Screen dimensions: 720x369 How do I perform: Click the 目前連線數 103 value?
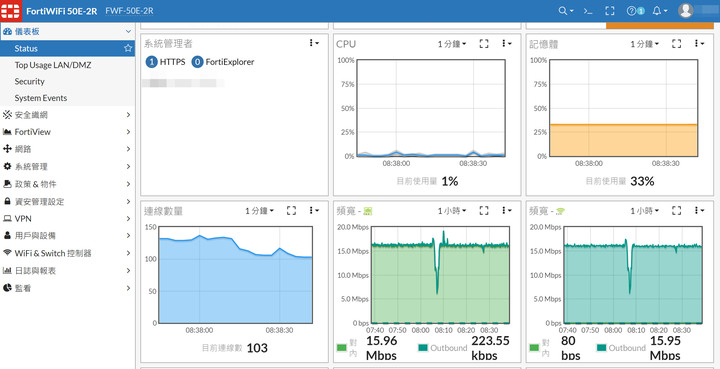point(257,348)
